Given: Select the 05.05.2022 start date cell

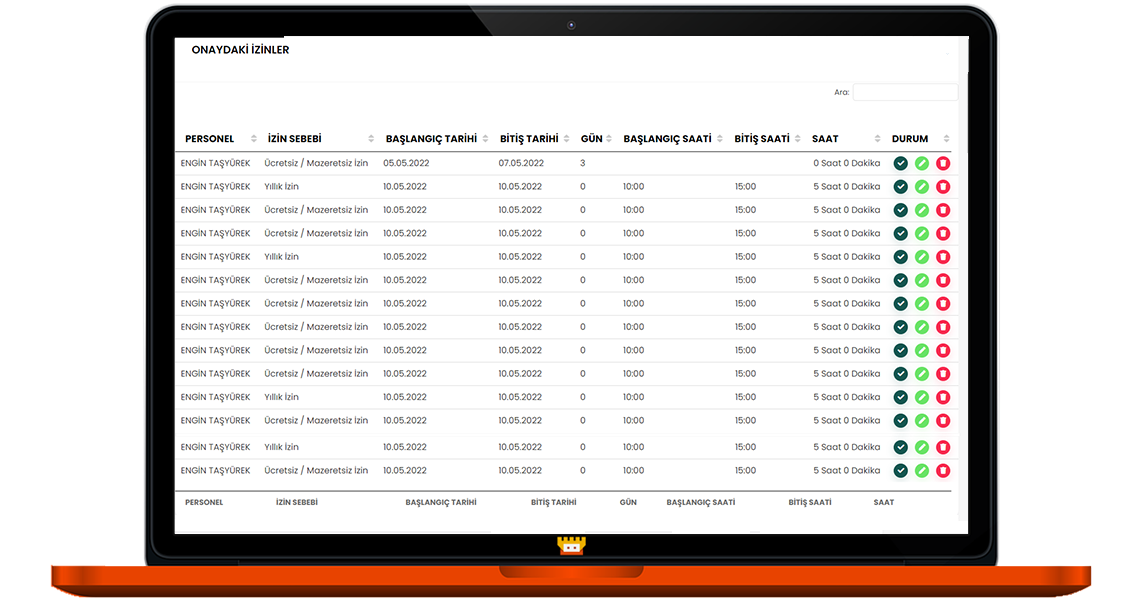Looking at the screenshot, I should pyautogui.click(x=406, y=163).
